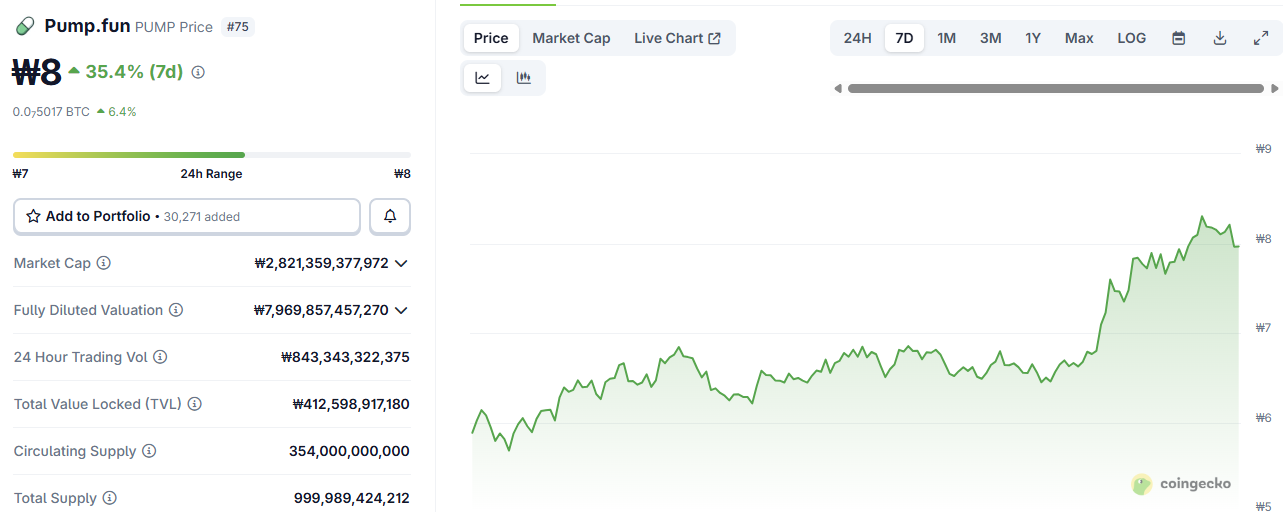The image size is (1284, 512).
Task: Open the 7d change info icon
Action: [198, 72]
